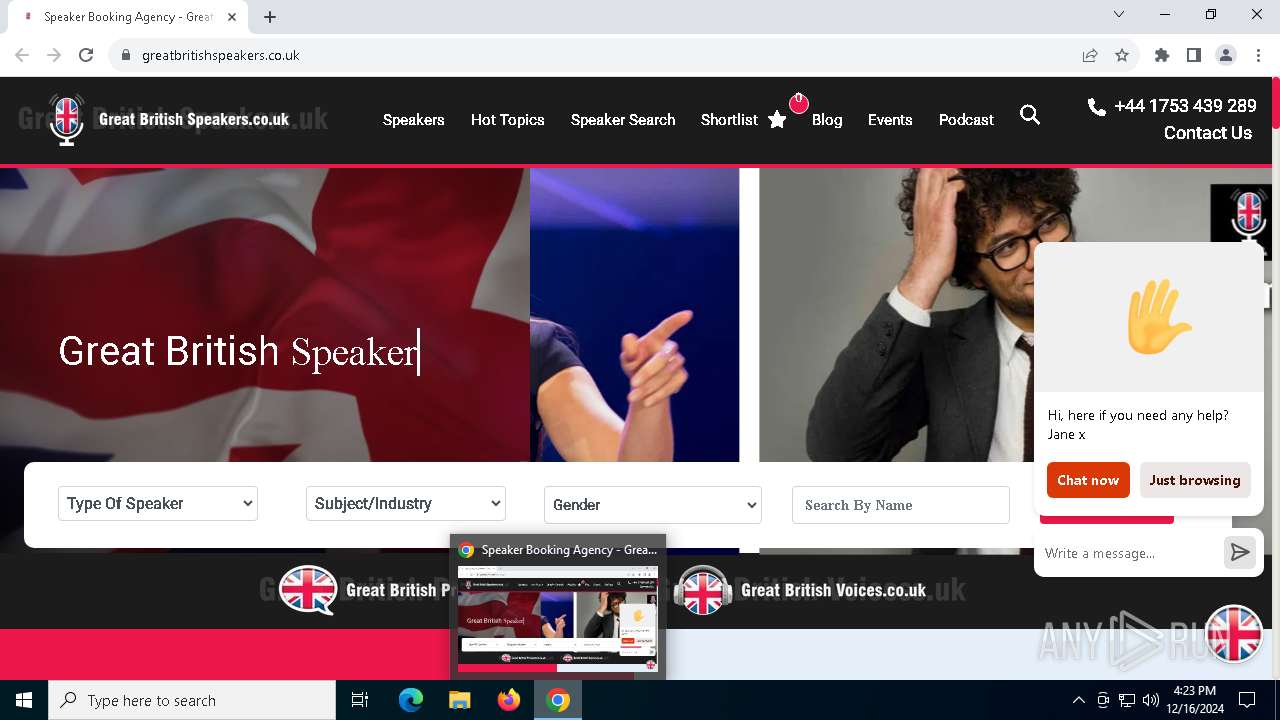Expand the Subject/Industry dropdown
This screenshot has height=720, width=1280.
point(406,503)
